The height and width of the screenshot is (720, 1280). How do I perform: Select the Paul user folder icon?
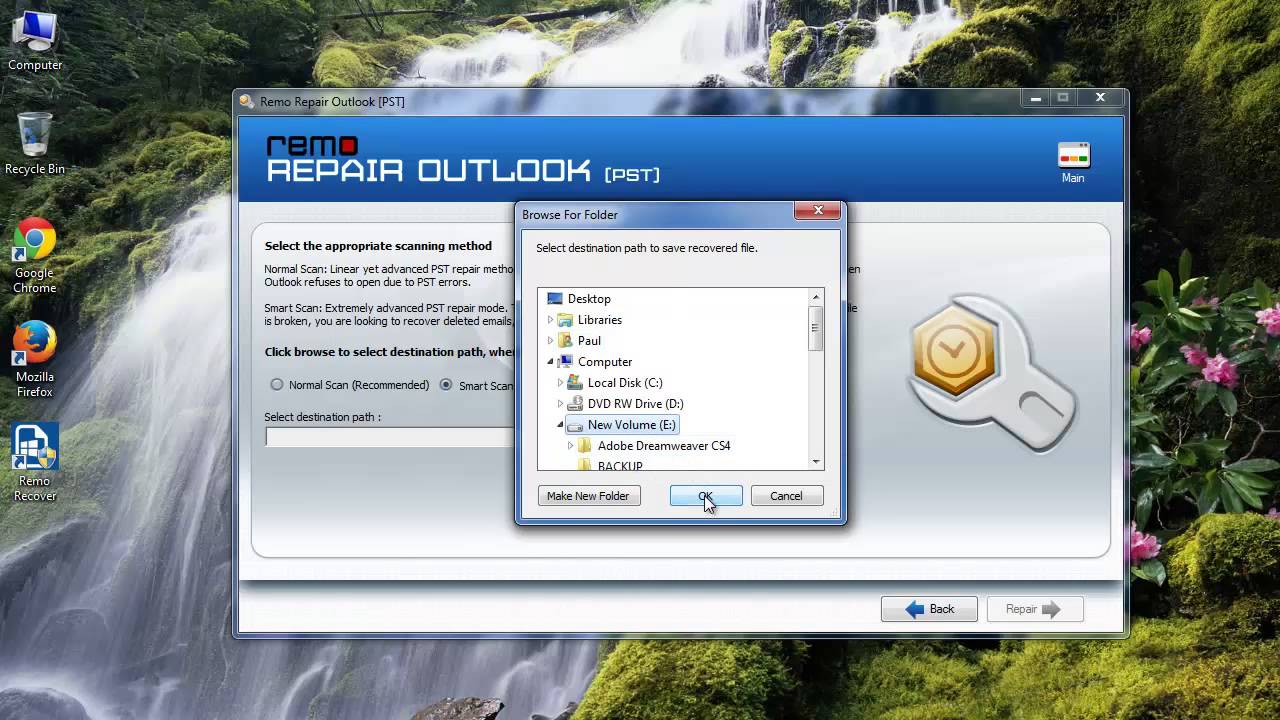click(565, 340)
